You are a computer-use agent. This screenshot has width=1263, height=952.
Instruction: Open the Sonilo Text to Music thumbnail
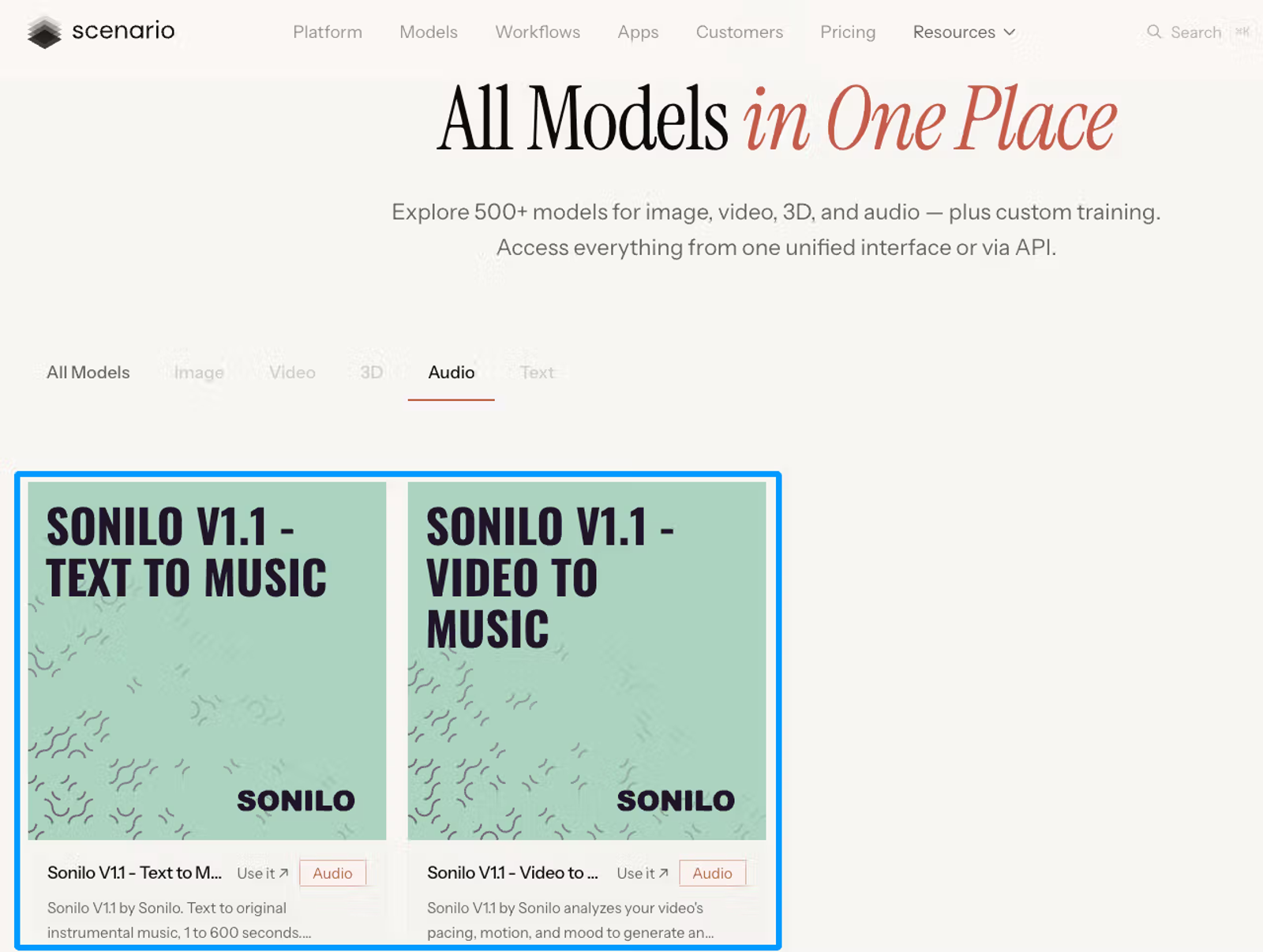pyautogui.click(x=207, y=661)
